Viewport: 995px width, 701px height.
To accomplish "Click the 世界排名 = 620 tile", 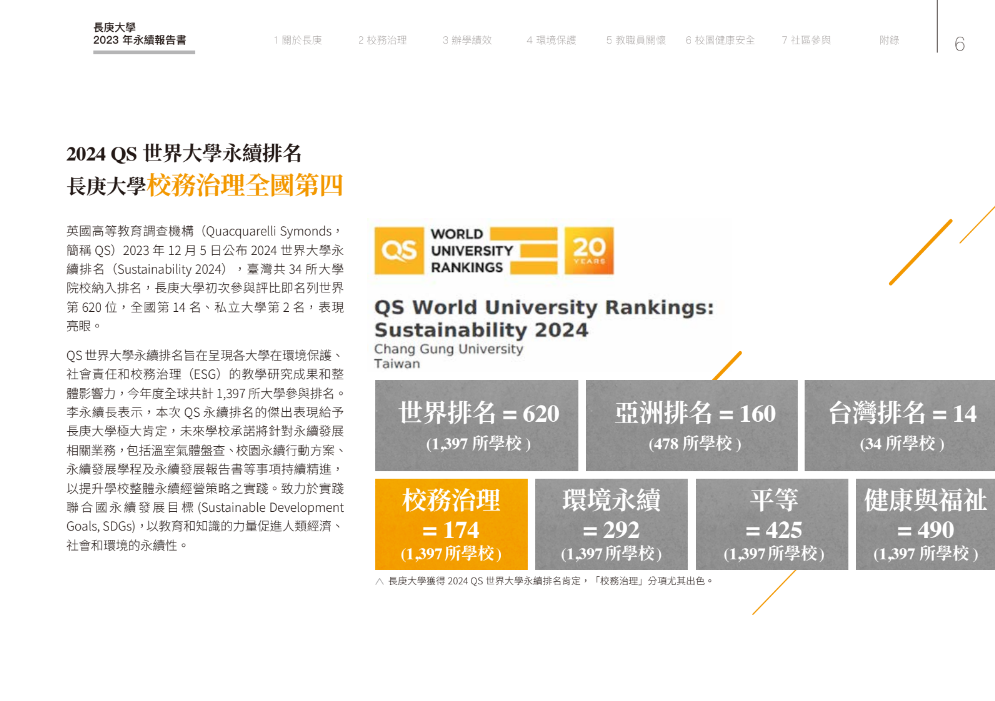I will [477, 425].
